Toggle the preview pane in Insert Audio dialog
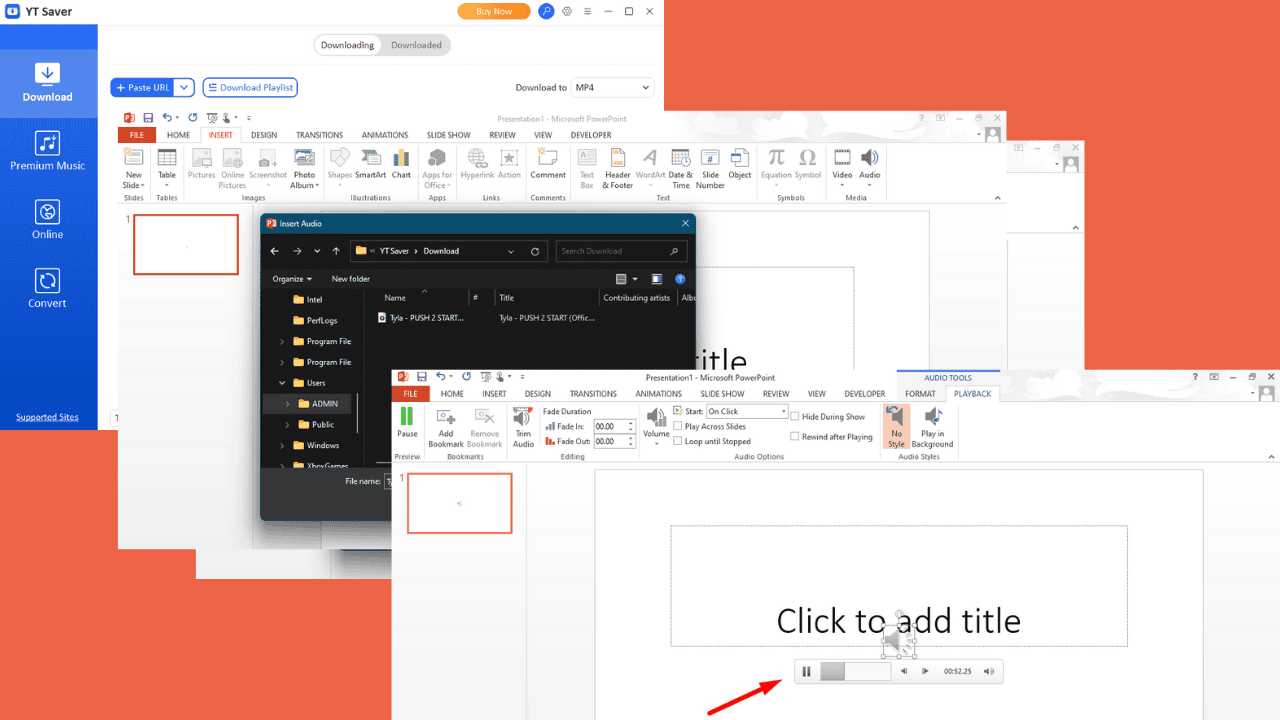Viewport: 1280px width, 720px height. tap(657, 279)
